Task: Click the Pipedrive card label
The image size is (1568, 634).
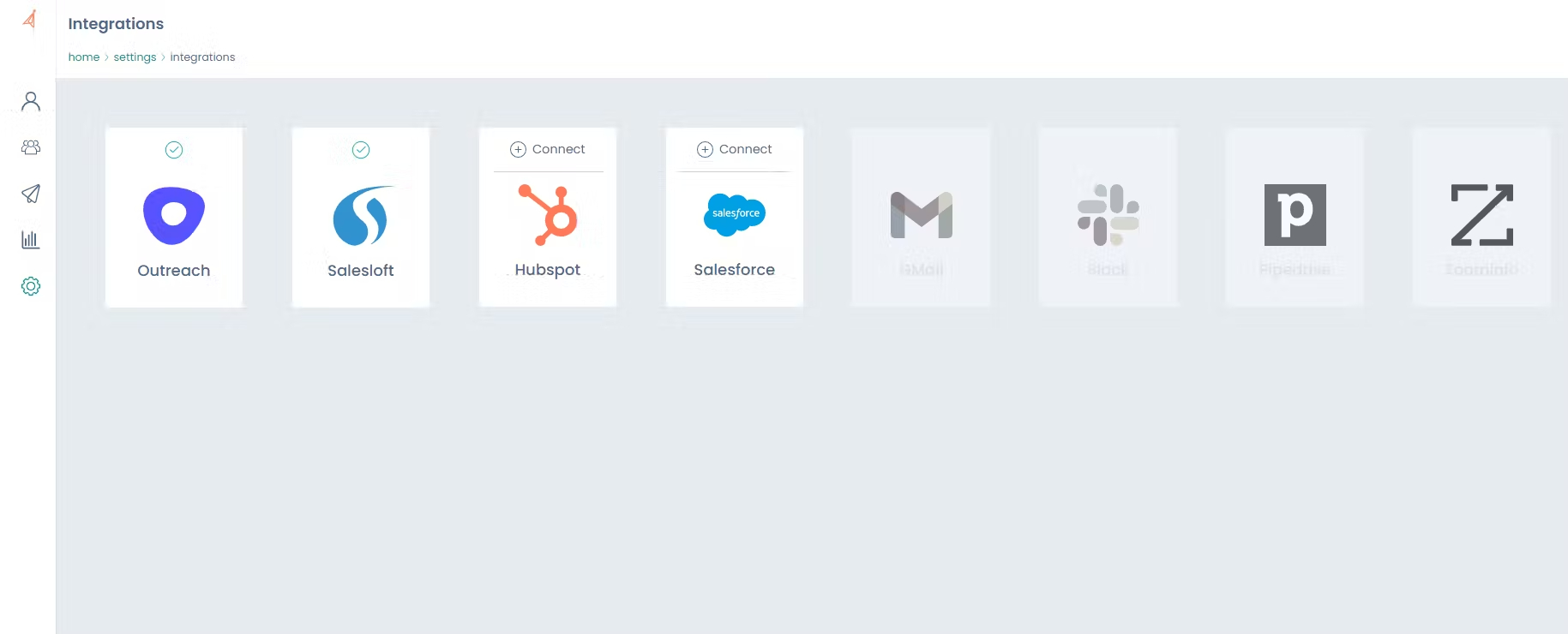Action: point(1295,270)
